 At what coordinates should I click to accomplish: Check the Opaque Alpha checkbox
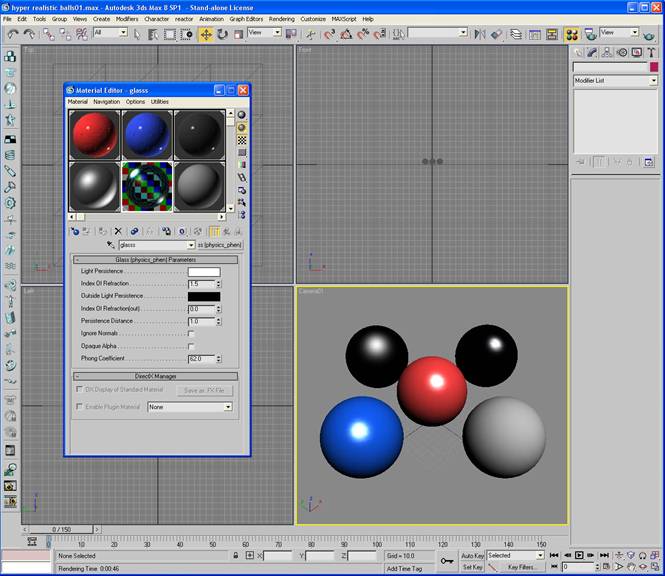coord(191,346)
